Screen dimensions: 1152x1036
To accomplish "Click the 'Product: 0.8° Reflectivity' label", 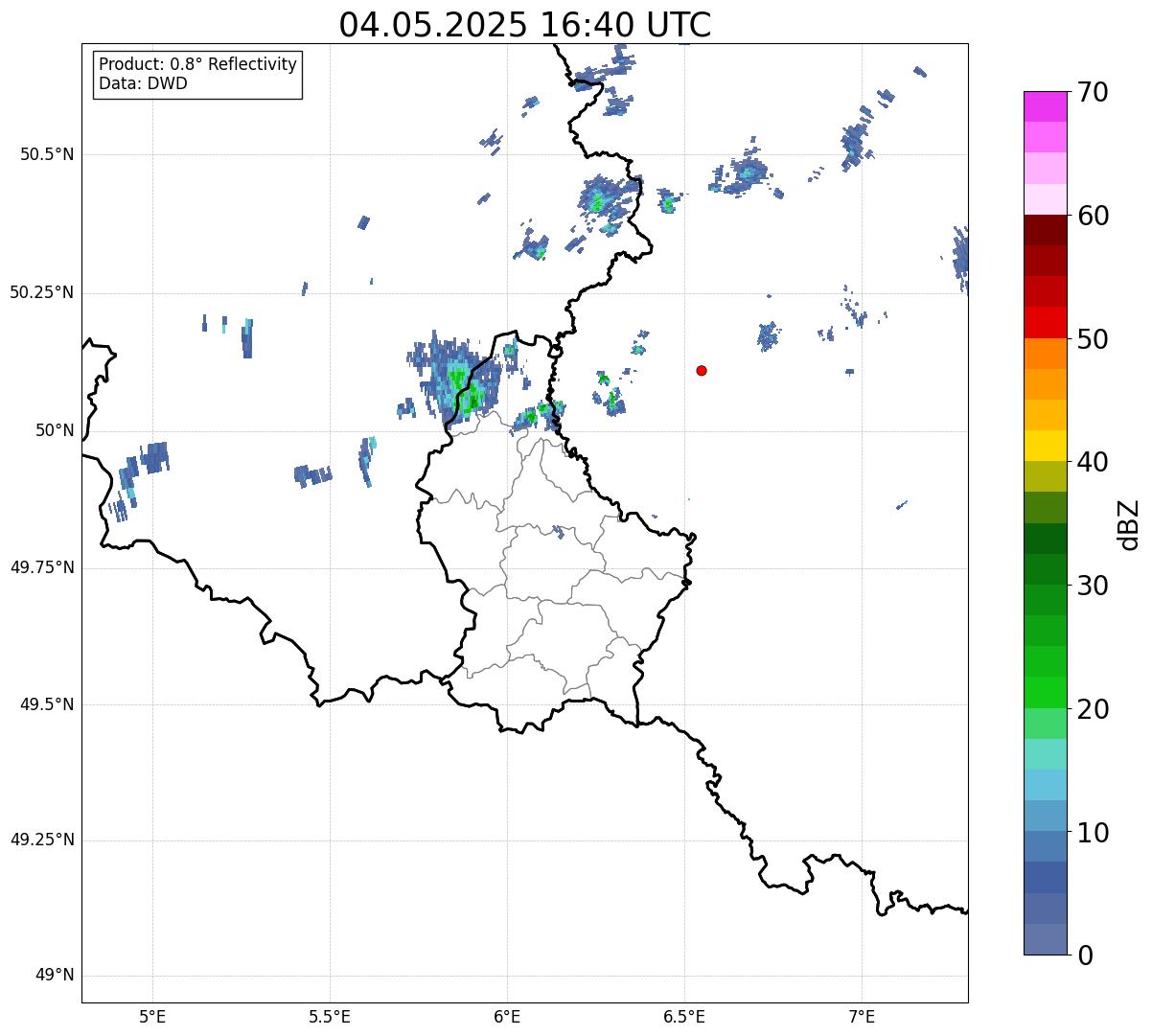I will (198, 64).
